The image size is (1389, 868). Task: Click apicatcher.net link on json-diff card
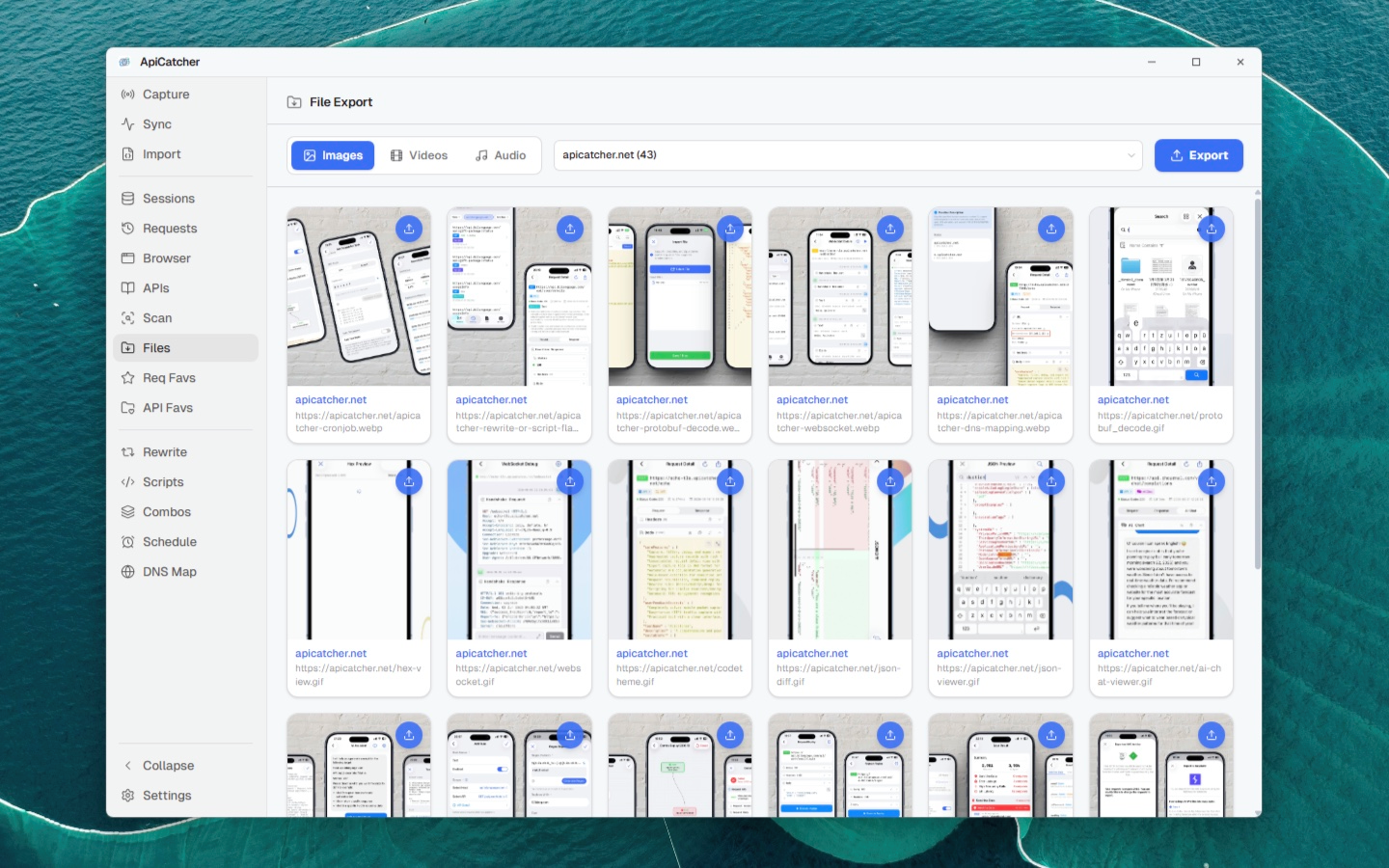tap(812, 654)
